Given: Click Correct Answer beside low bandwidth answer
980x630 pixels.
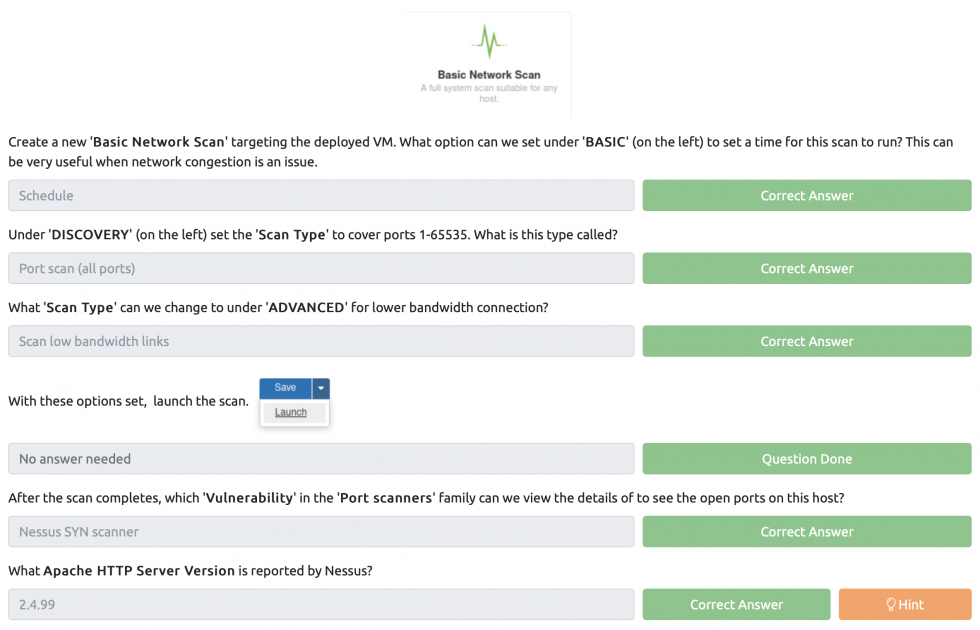Looking at the screenshot, I should coord(806,341).
